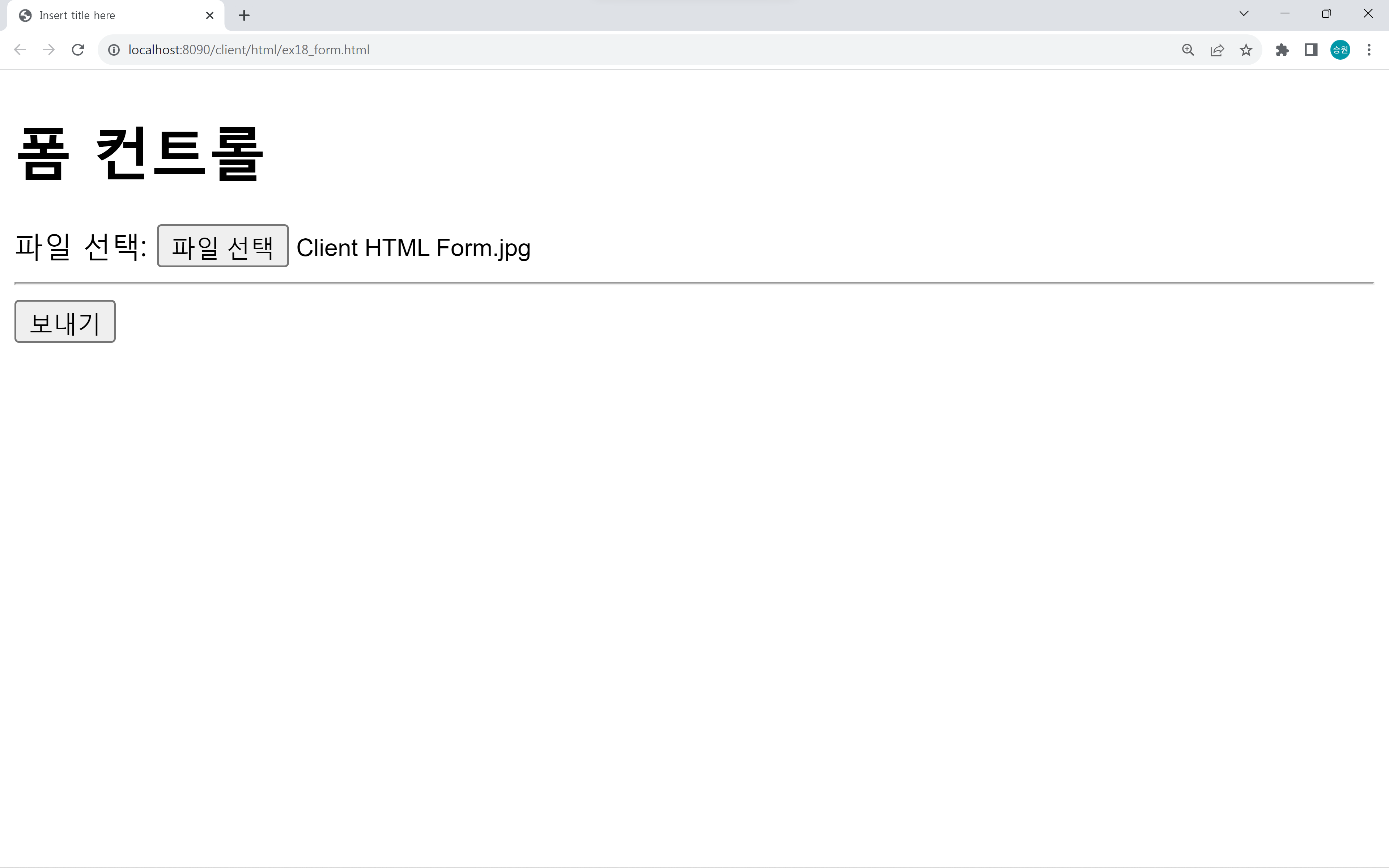This screenshot has width=1389, height=868.
Task: Focus the address bar URL
Action: [249, 50]
